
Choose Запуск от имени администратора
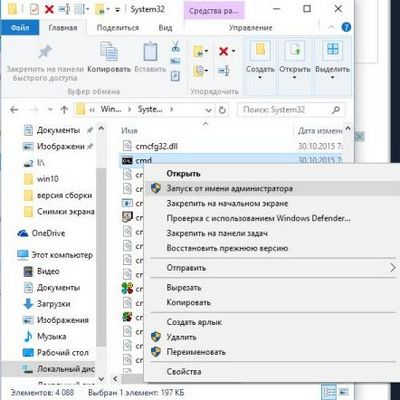tap(271, 189)
